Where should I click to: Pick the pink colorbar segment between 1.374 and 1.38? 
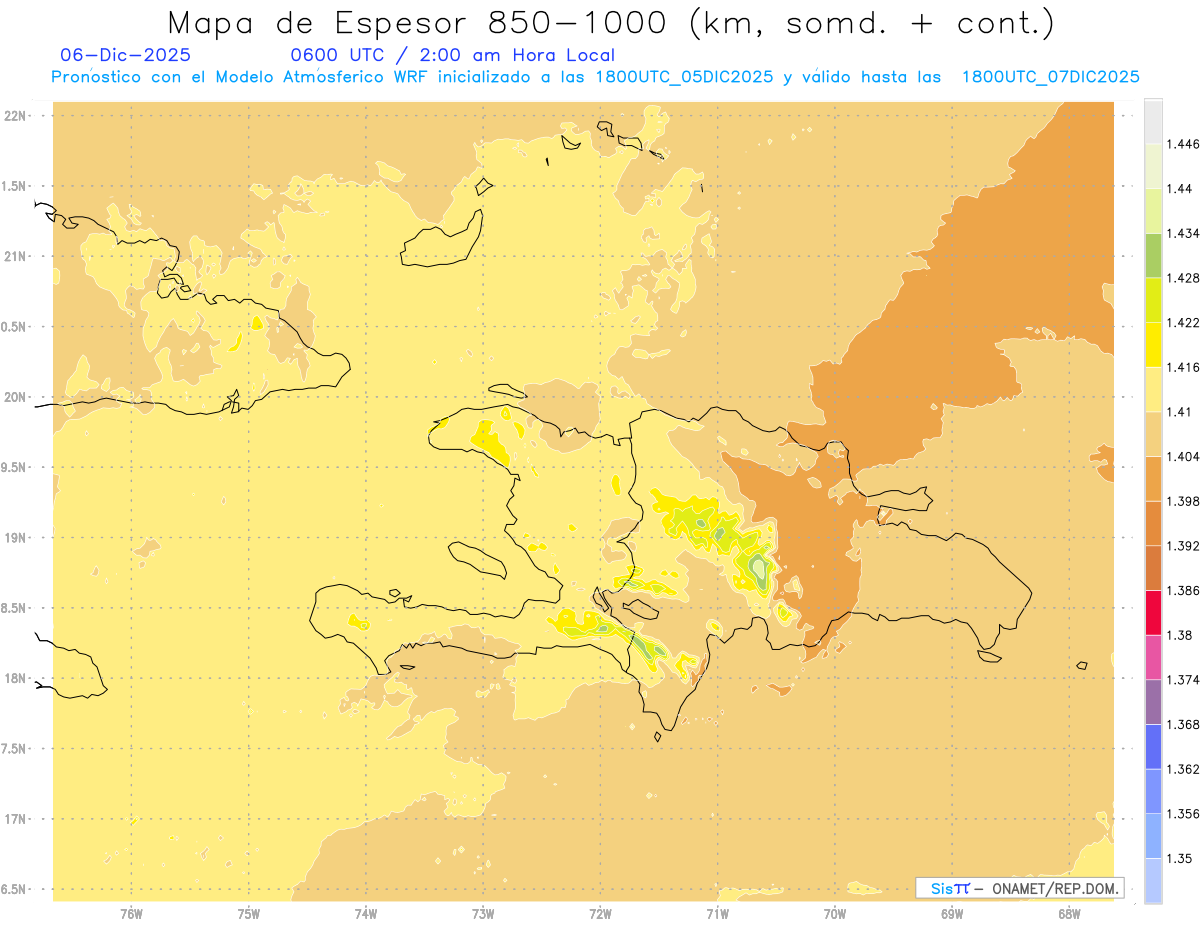1153,657
